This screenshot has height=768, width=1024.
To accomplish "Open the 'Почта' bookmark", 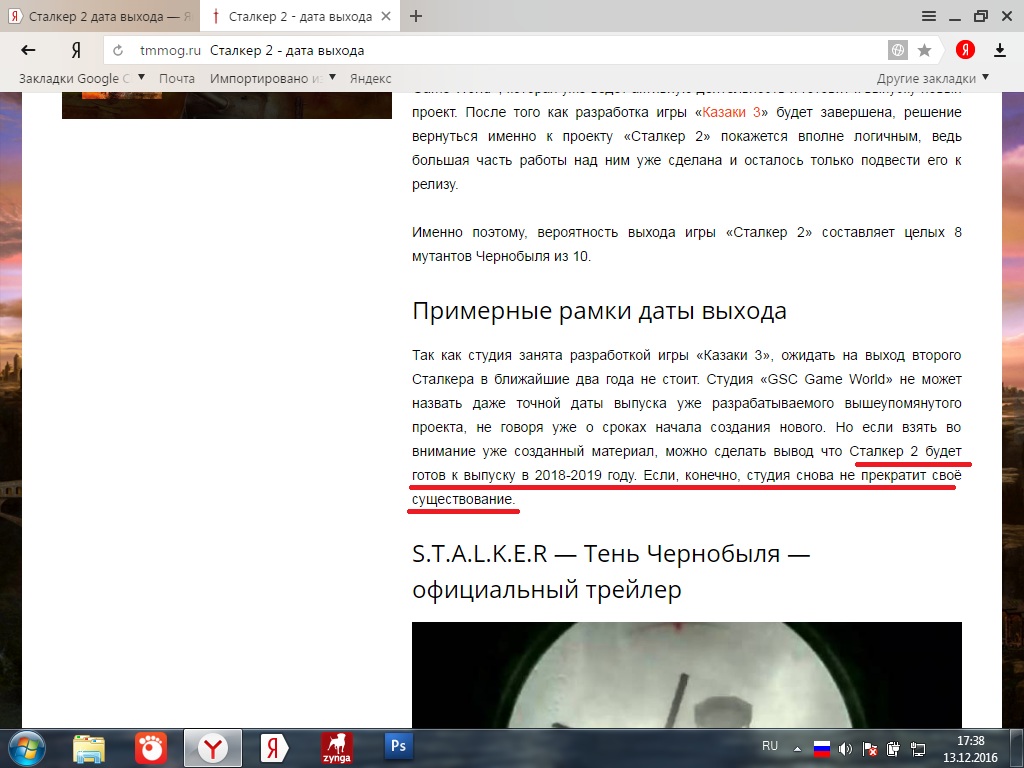I will point(177,78).
